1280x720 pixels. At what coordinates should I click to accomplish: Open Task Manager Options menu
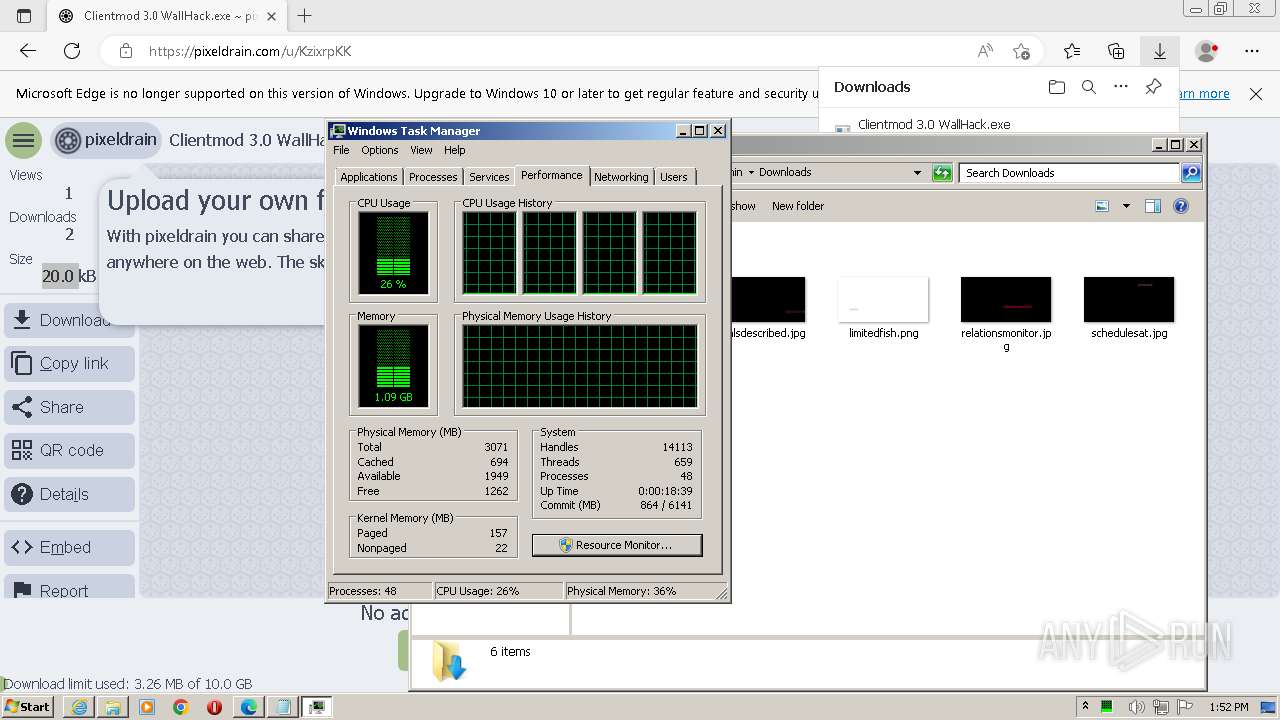pos(380,150)
